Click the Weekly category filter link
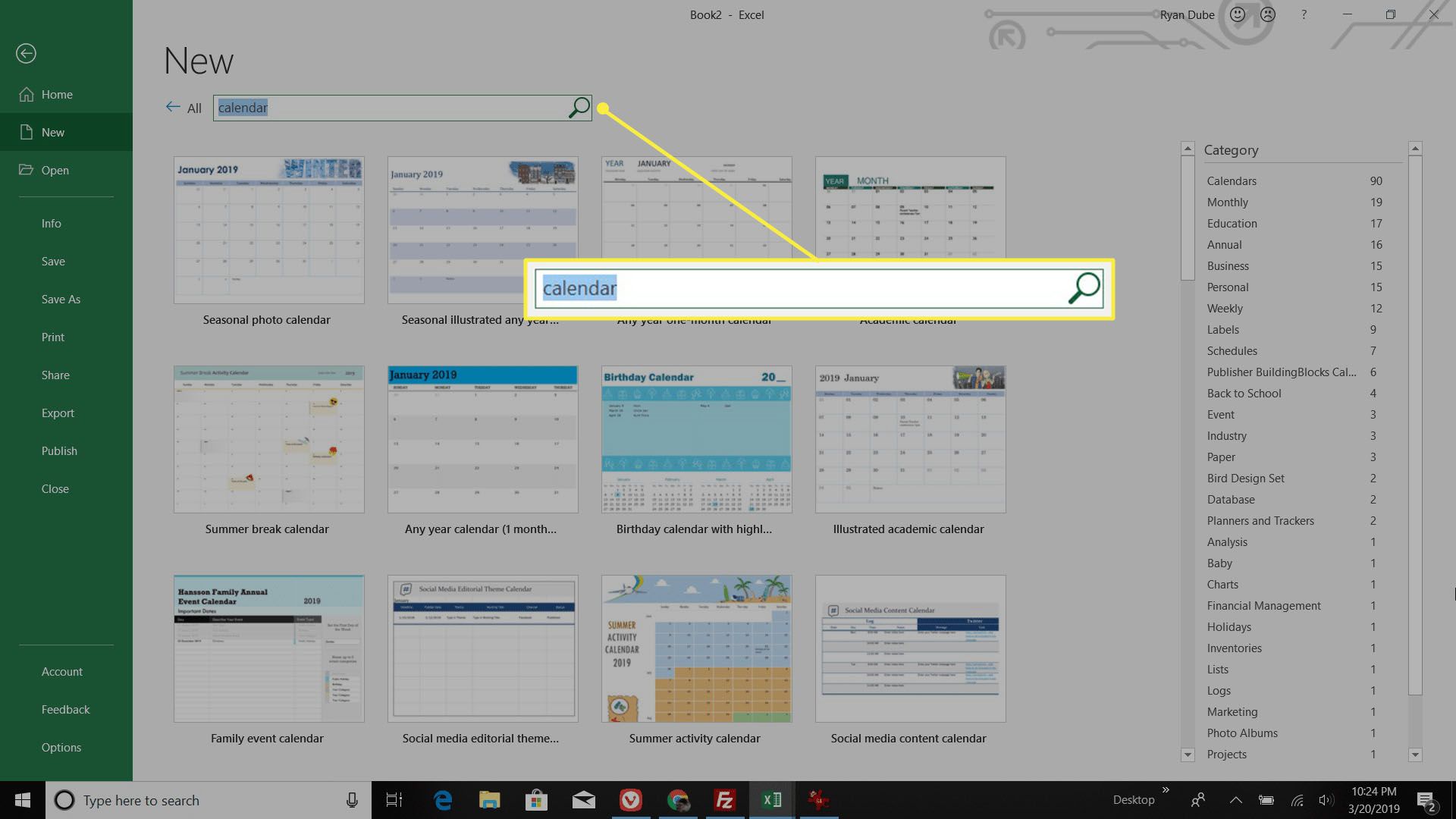The height and width of the screenshot is (819, 1456). [x=1224, y=308]
